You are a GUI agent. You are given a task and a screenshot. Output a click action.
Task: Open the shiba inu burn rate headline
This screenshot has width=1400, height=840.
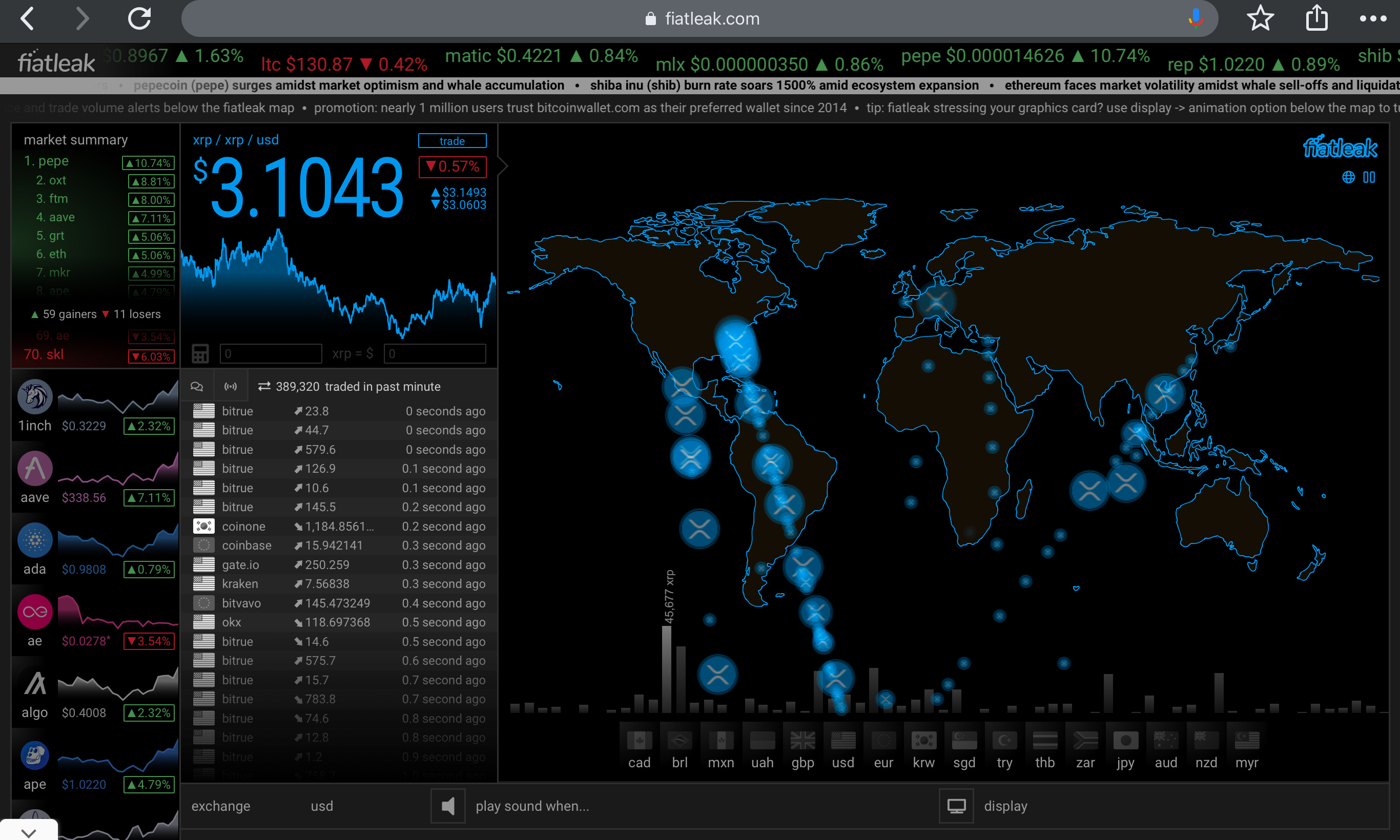pos(784,86)
